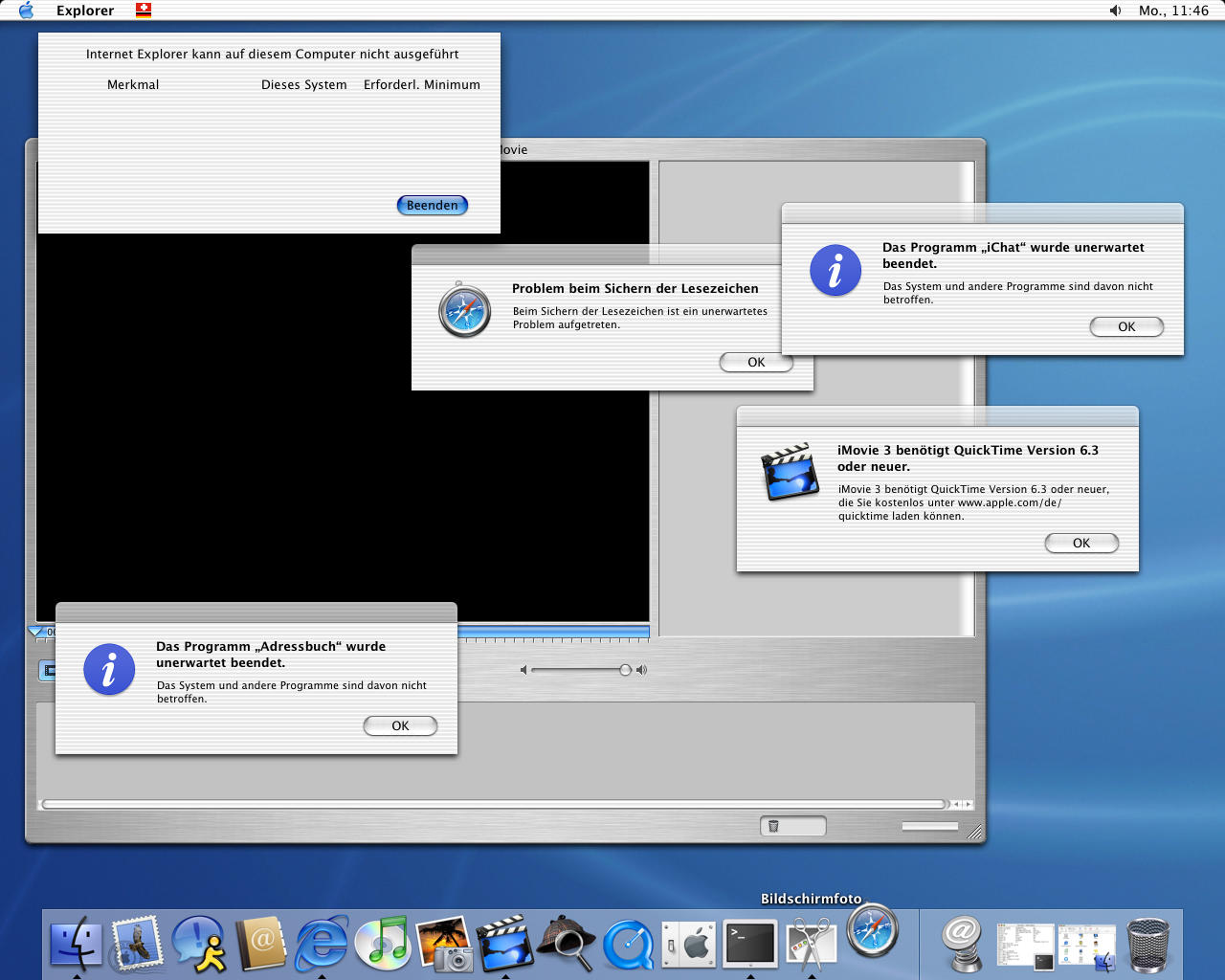Open Terminal from the dock
1225x980 pixels.
750,944
